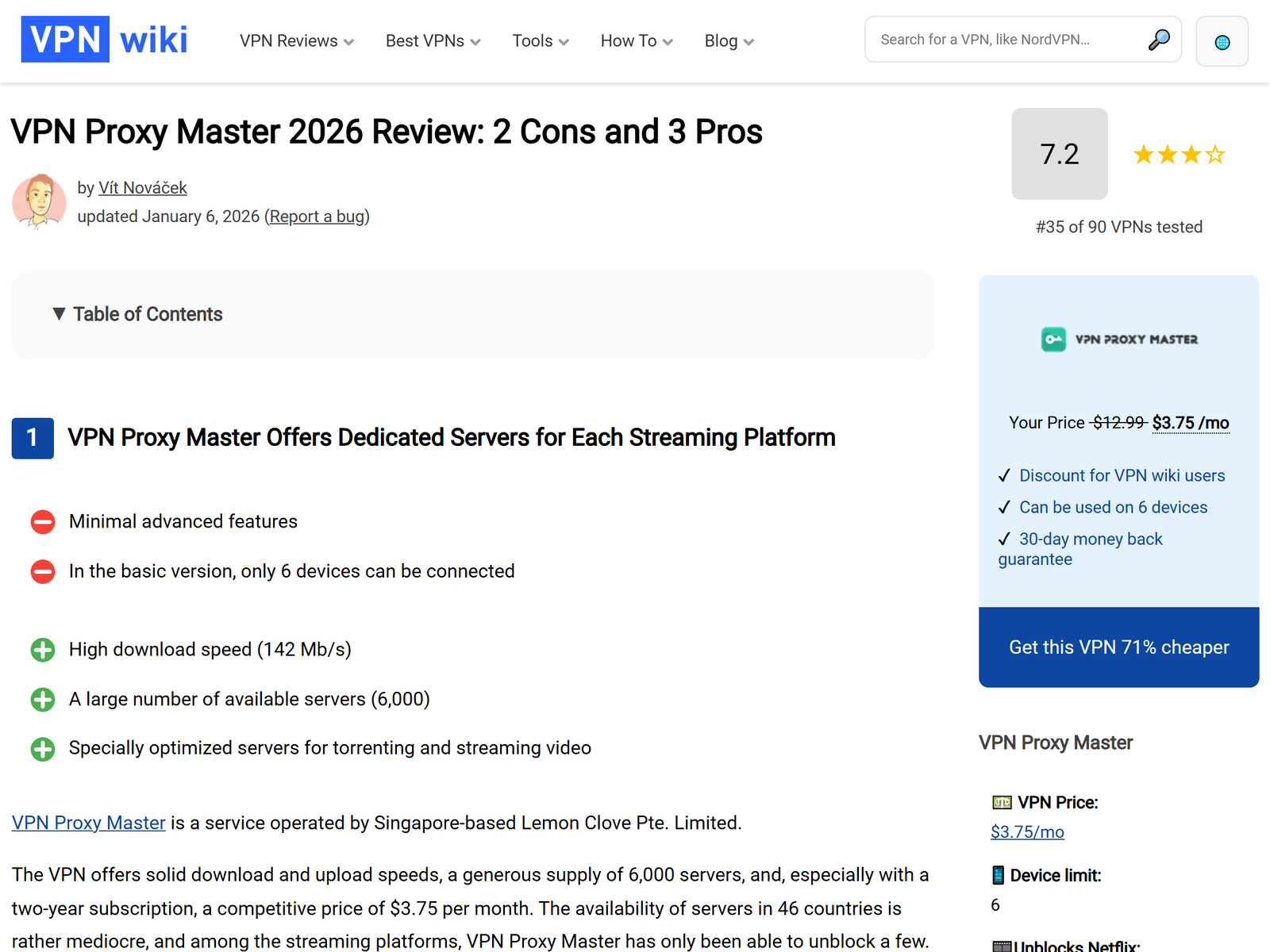This screenshot has height=952, width=1270.
Task: Collapse the Table of Contents
Action: point(137,314)
